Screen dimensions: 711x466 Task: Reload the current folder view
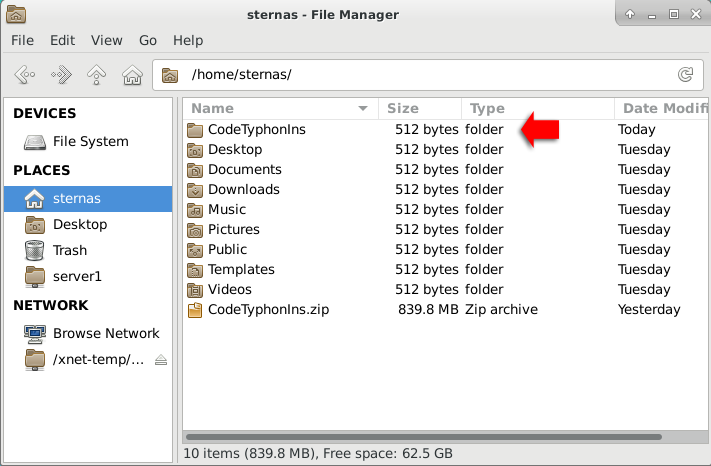pyautogui.click(x=686, y=74)
